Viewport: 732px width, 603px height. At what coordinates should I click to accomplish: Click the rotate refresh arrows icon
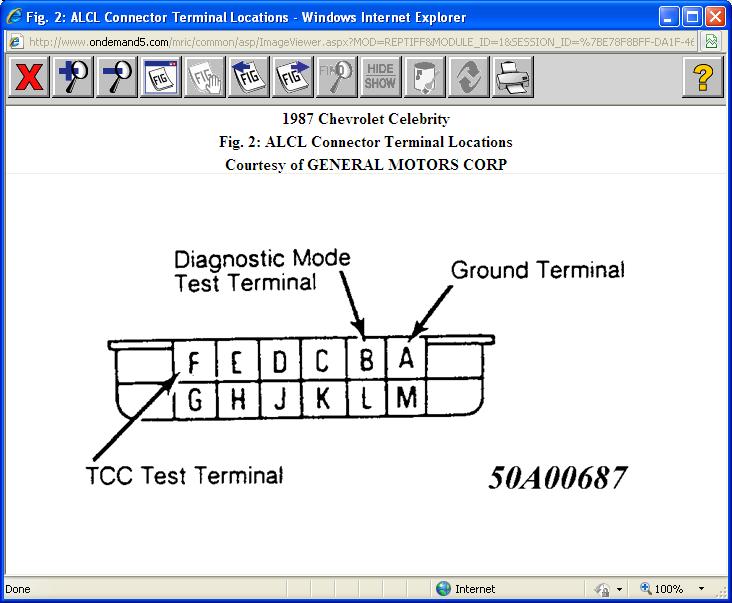(468, 77)
